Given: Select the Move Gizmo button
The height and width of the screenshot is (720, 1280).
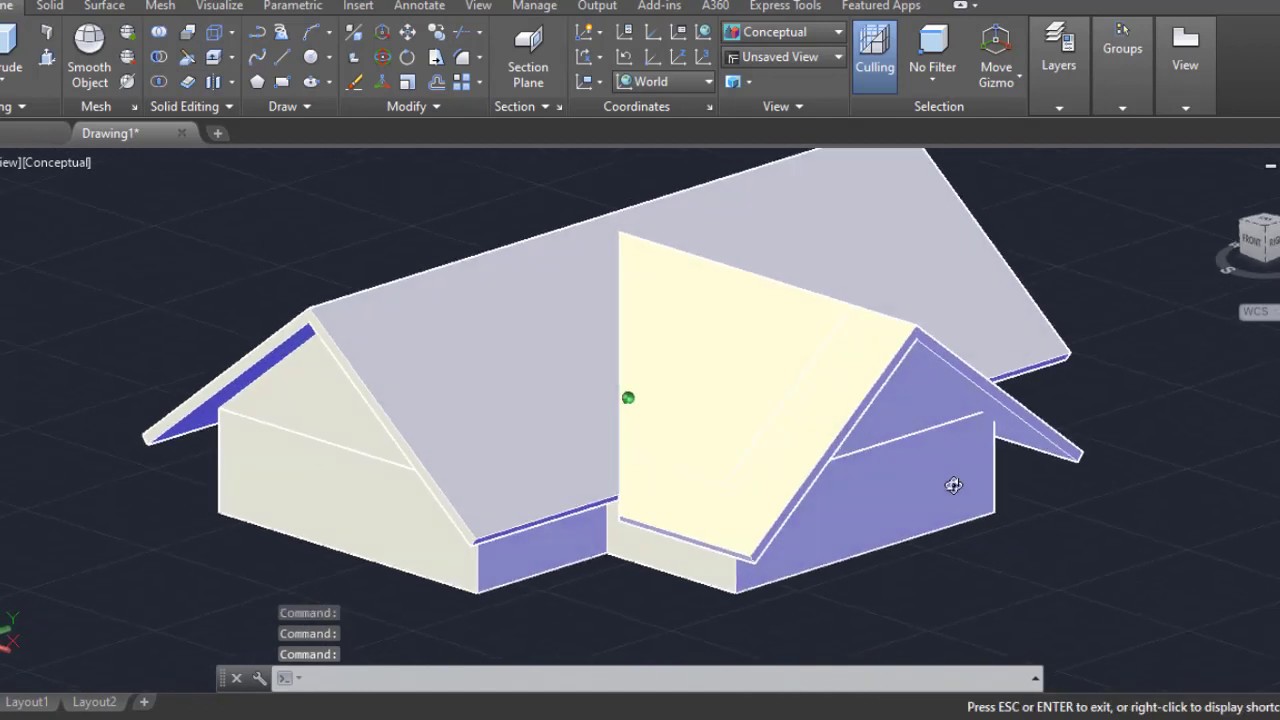Looking at the screenshot, I should coord(996,57).
